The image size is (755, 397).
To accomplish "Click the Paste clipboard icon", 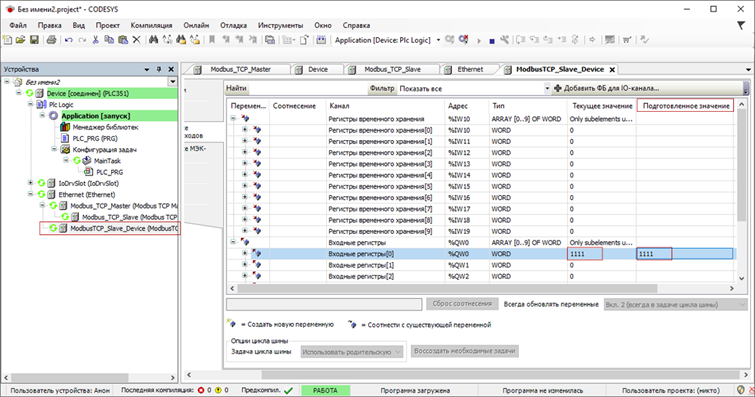I will 123,40.
